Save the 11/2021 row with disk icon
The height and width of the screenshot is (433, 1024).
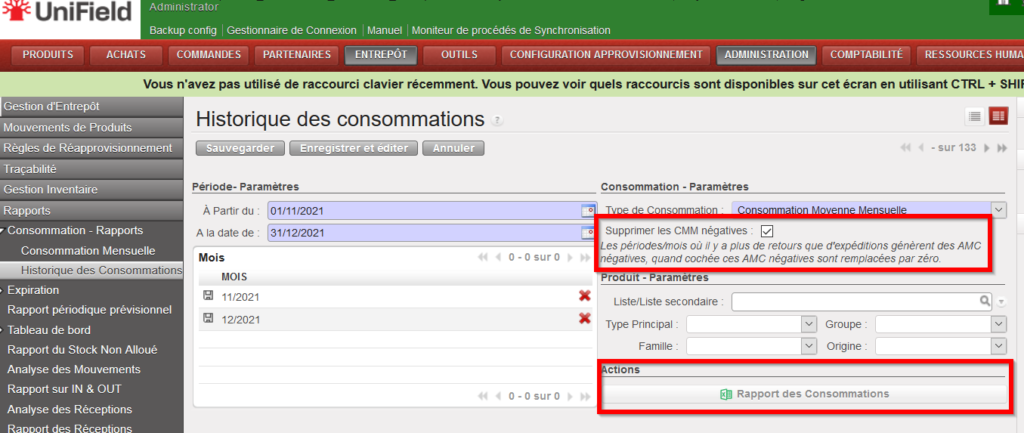click(208, 296)
